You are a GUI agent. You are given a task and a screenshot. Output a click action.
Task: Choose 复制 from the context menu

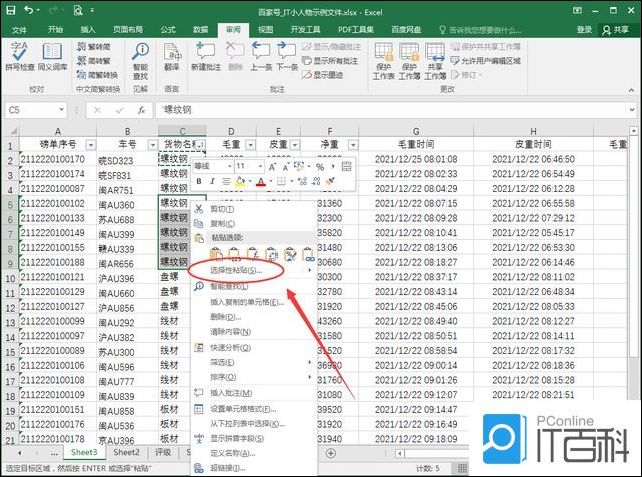click(254, 224)
